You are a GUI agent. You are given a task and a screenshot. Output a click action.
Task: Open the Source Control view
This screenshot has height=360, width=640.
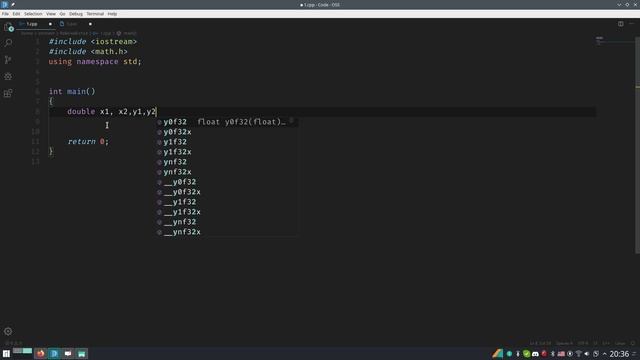click(x=8, y=60)
